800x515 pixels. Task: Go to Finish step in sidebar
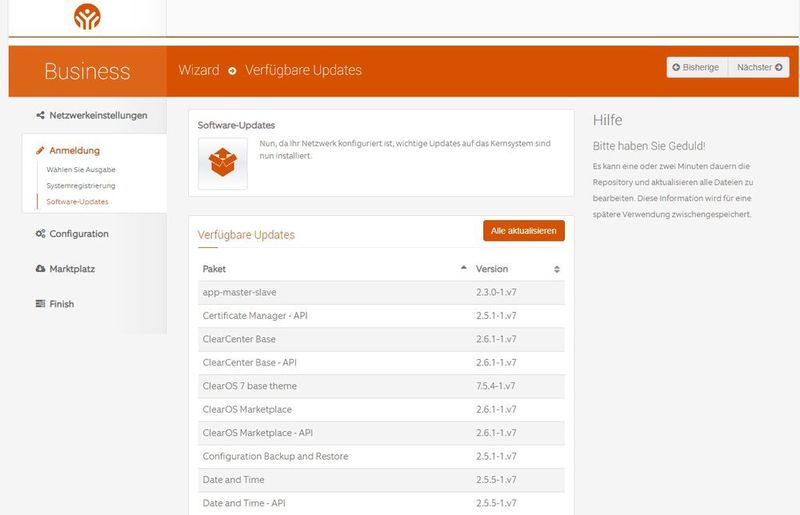pyautogui.click(x=61, y=304)
